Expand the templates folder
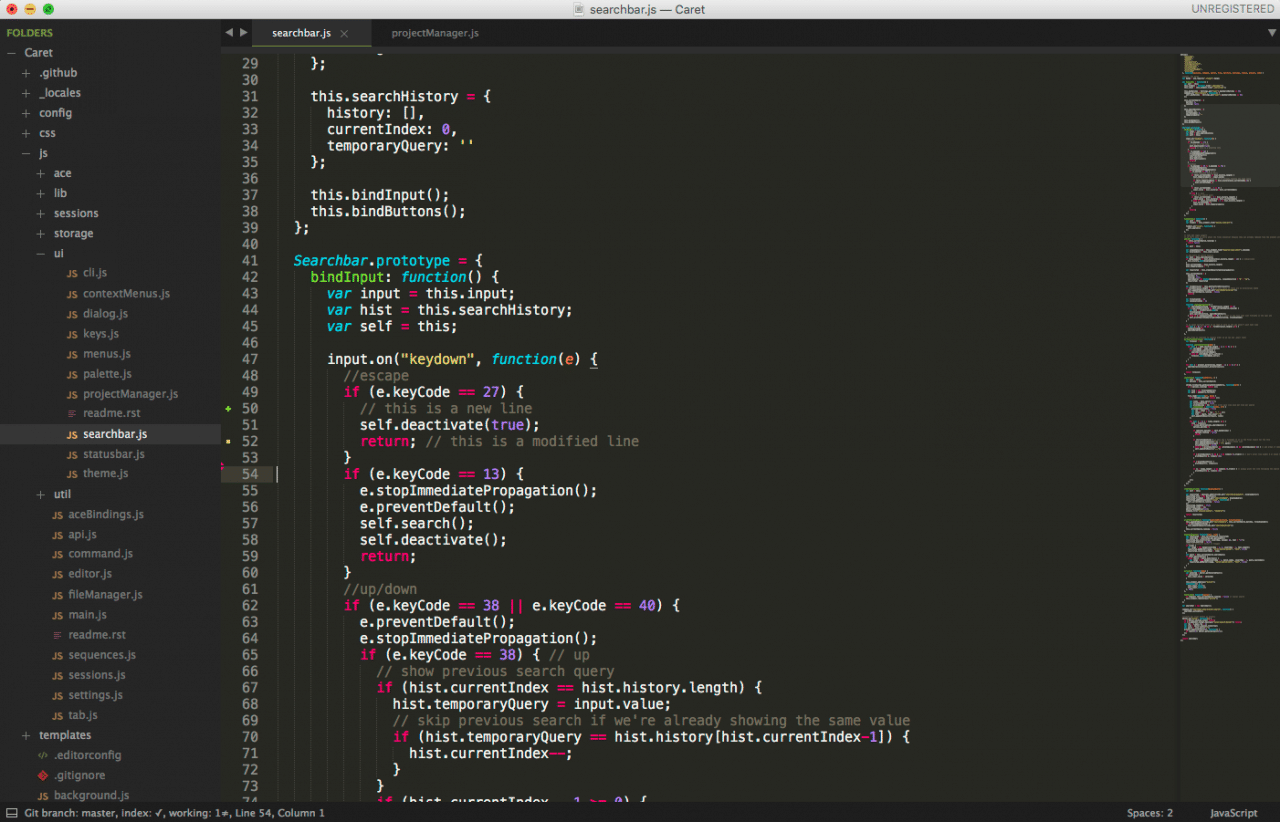Viewport: 1280px width, 822px height. coord(28,735)
